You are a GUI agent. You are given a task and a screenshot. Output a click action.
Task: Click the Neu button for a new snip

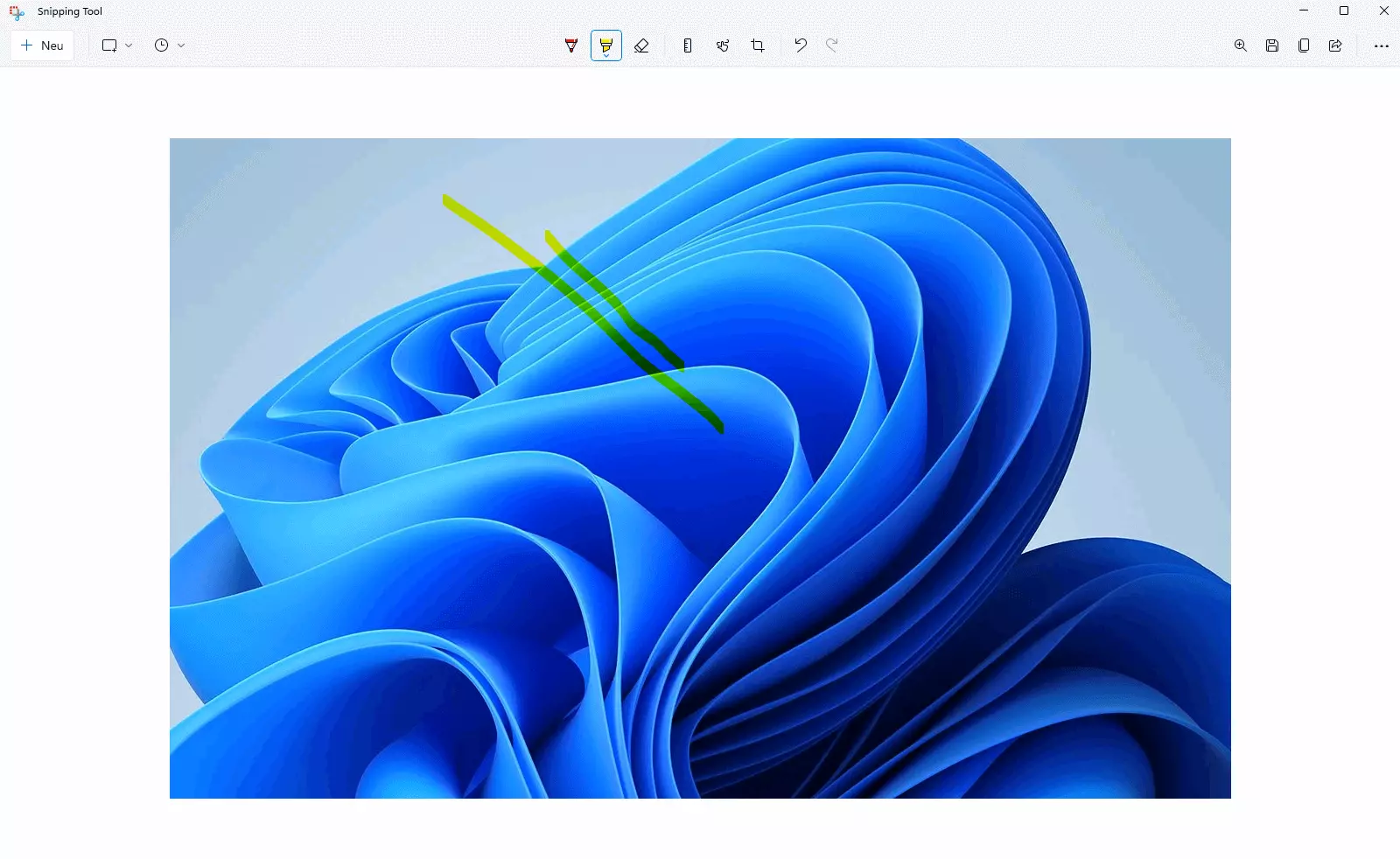coord(42,45)
